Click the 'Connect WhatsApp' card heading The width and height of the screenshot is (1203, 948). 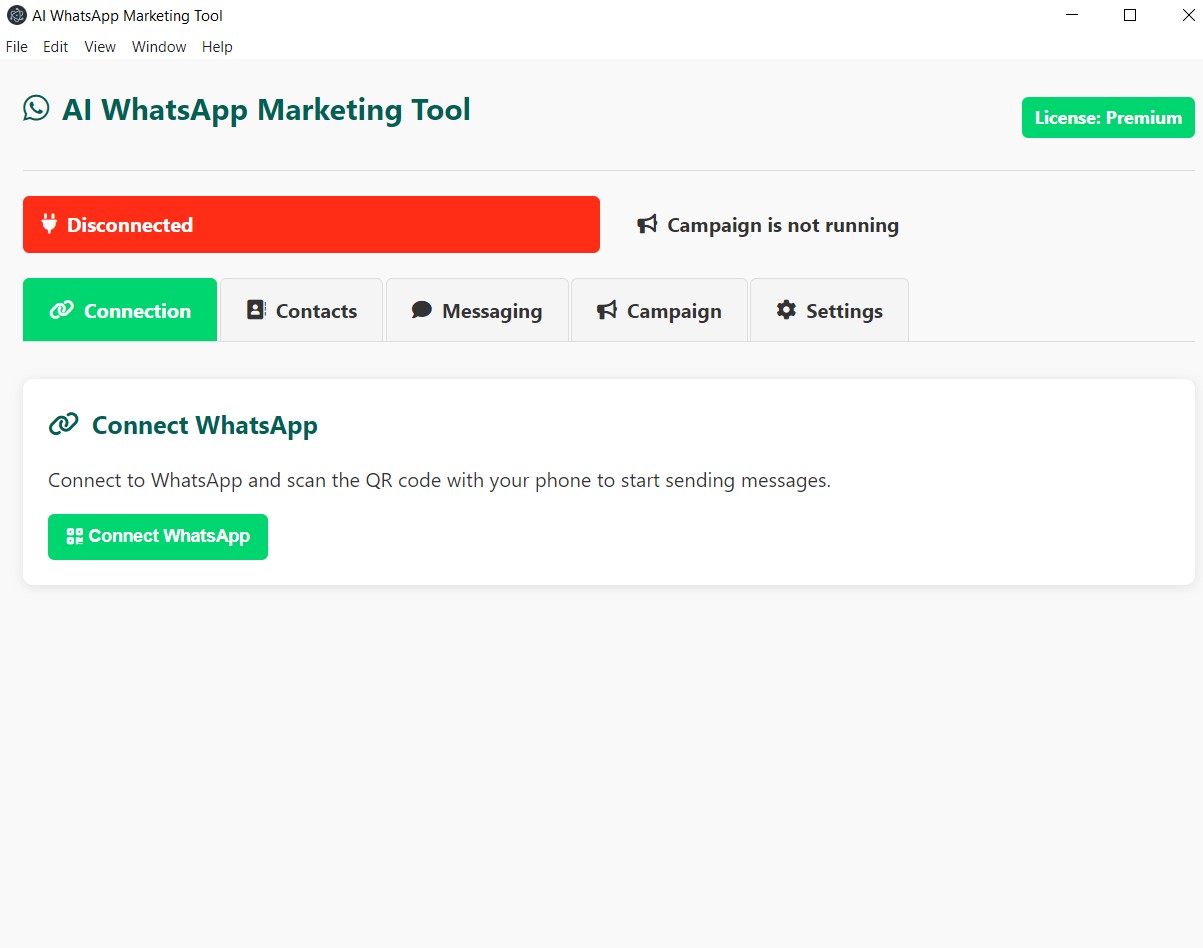coord(205,425)
